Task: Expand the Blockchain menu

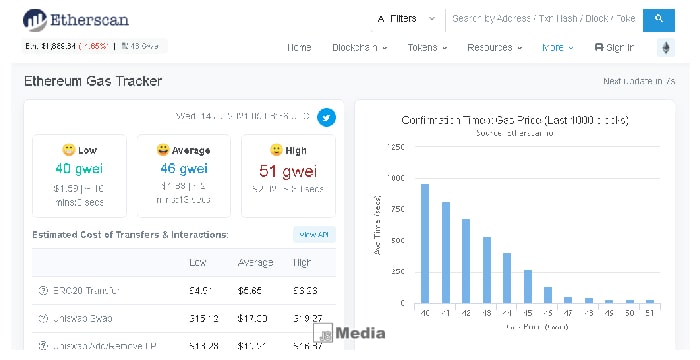Action: pos(359,47)
